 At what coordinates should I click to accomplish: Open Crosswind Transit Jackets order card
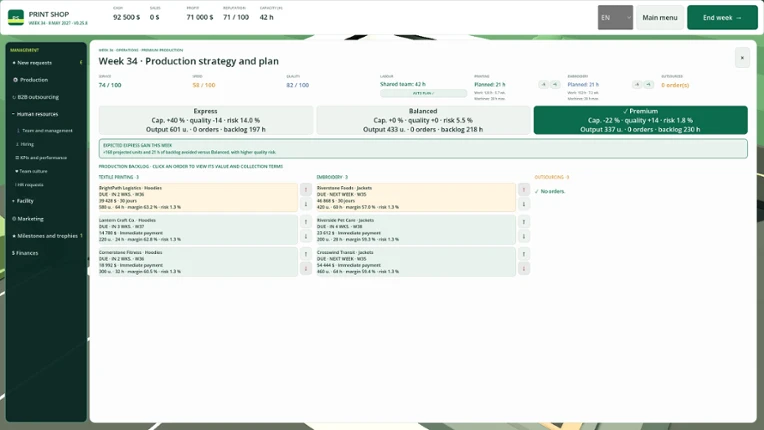pyautogui.click(x=416, y=262)
